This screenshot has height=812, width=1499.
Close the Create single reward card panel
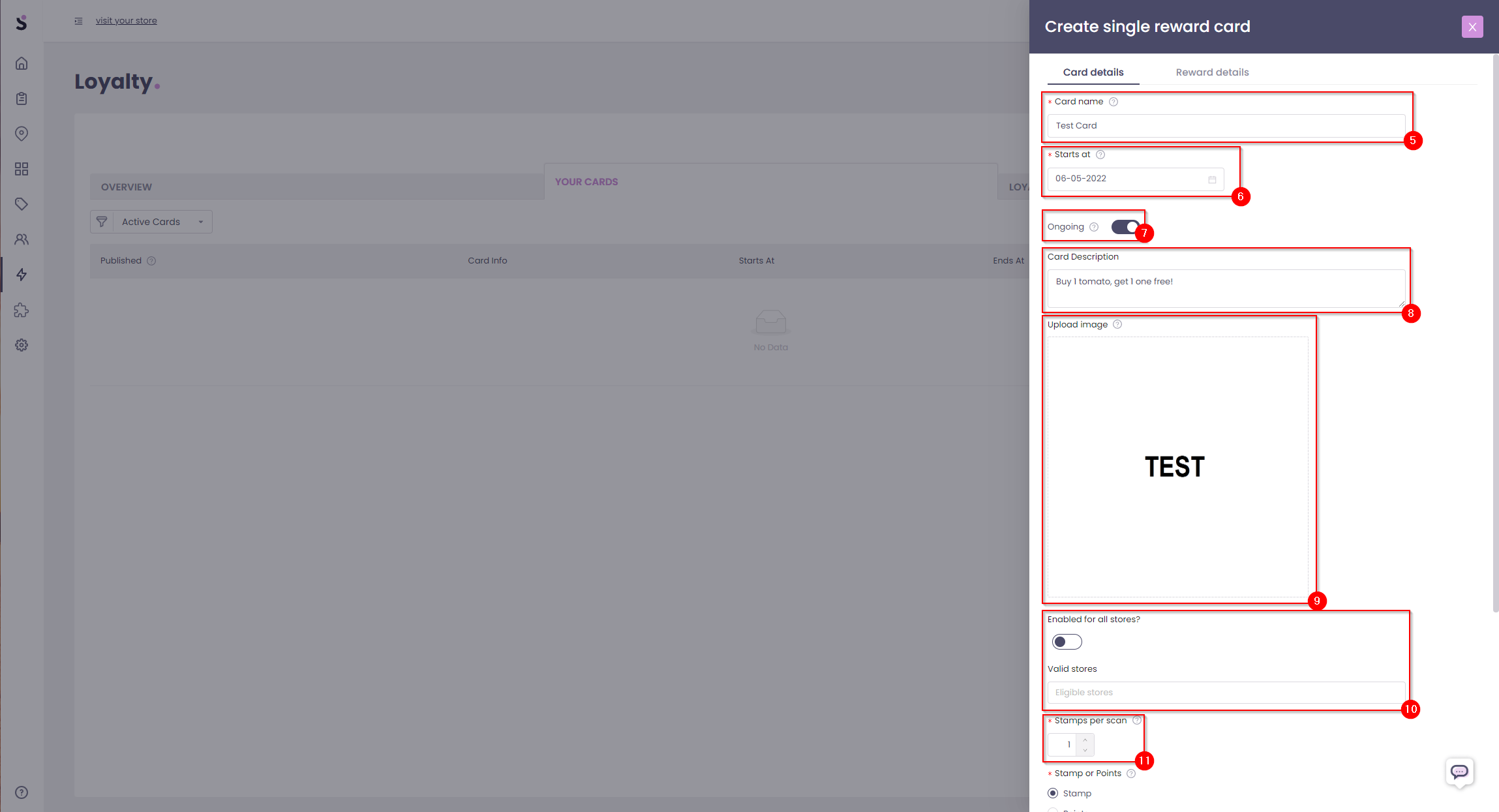click(x=1472, y=27)
